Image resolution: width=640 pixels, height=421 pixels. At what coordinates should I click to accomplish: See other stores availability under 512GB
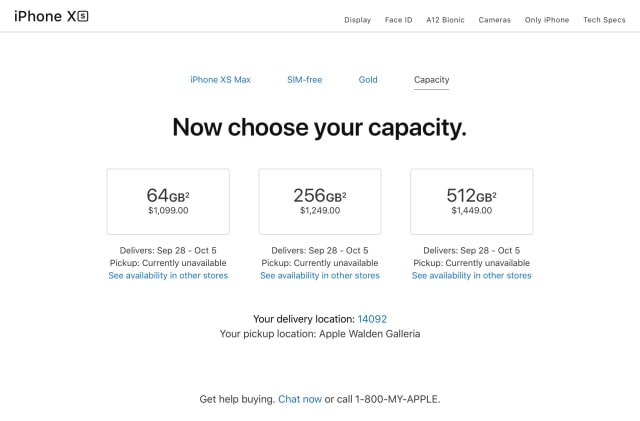(471, 276)
